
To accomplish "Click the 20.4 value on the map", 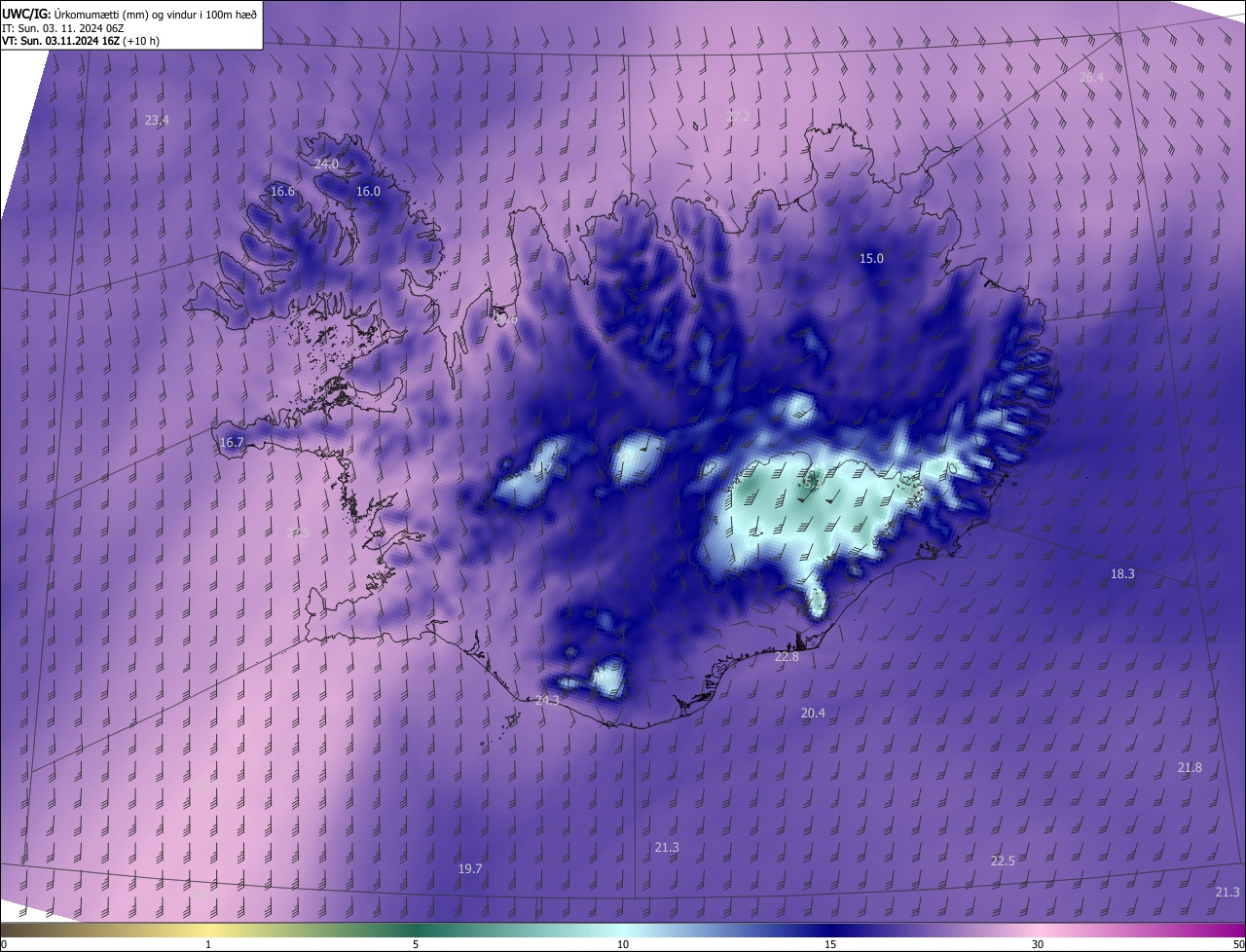I will pos(813,714).
